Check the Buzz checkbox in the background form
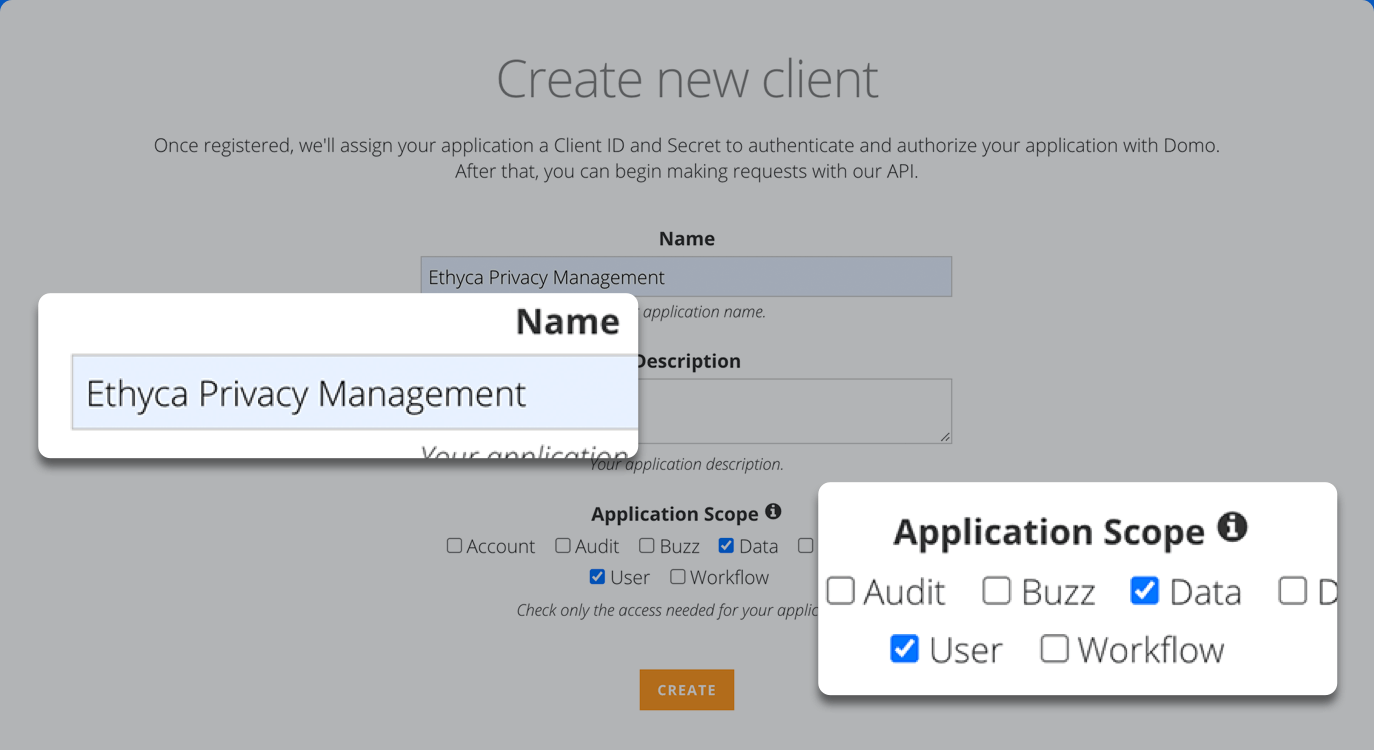 point(647,545)
